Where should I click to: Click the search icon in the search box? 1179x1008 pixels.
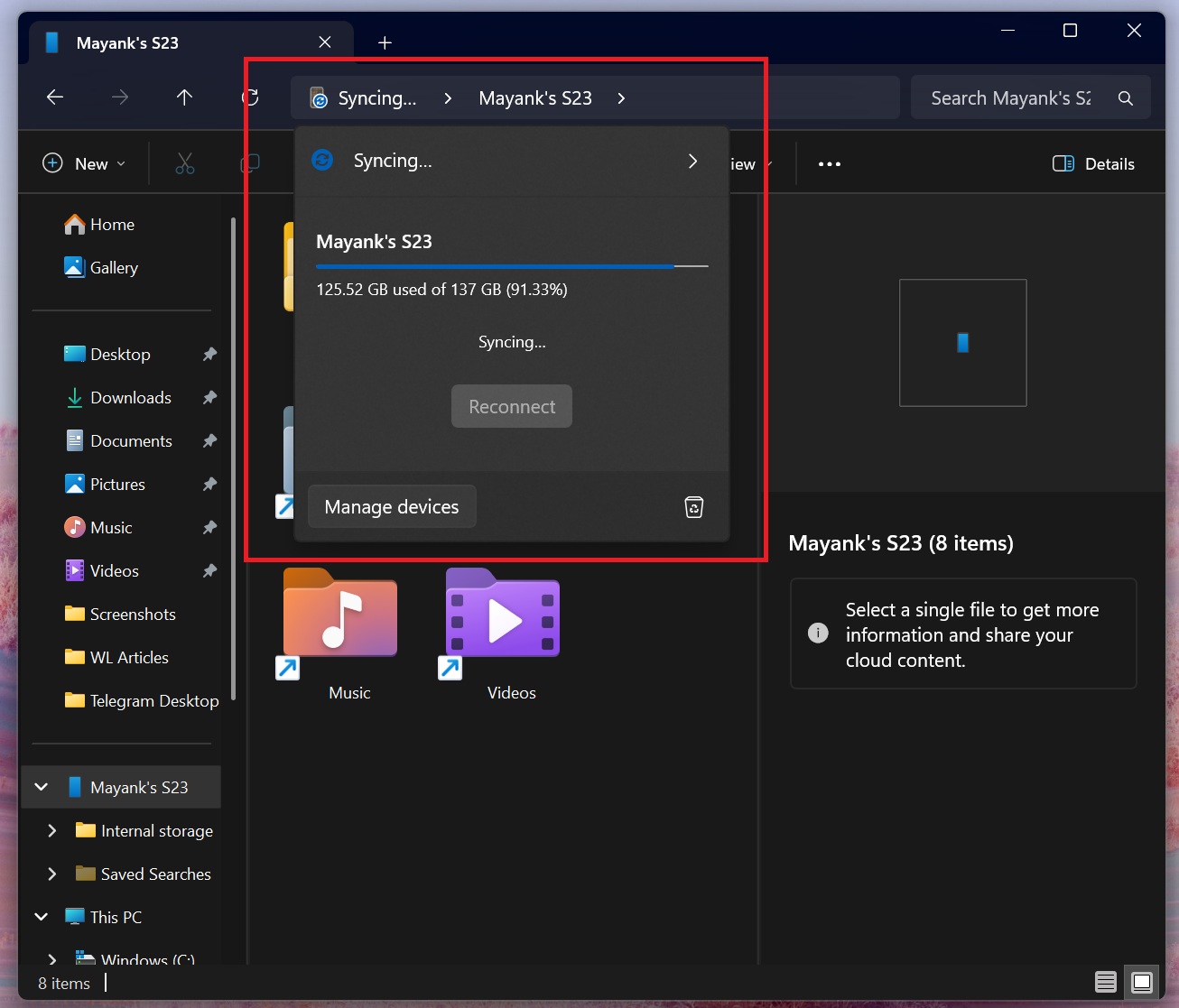[1125, 97]
